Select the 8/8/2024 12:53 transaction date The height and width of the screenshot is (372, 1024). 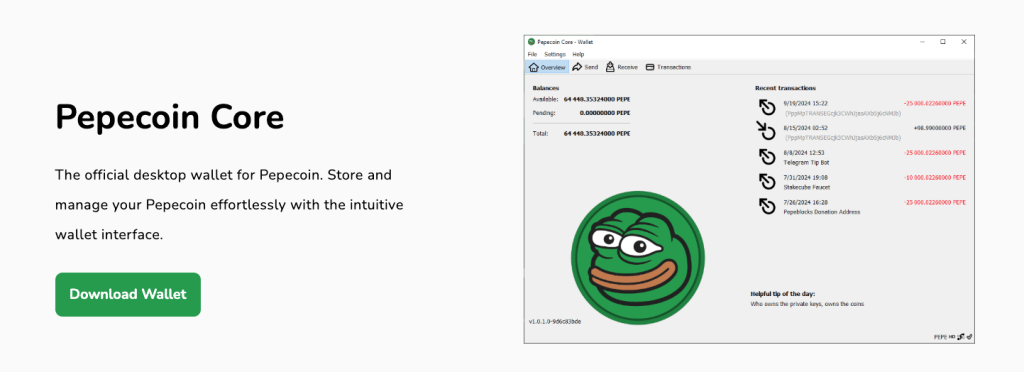[x=803, y=153]
